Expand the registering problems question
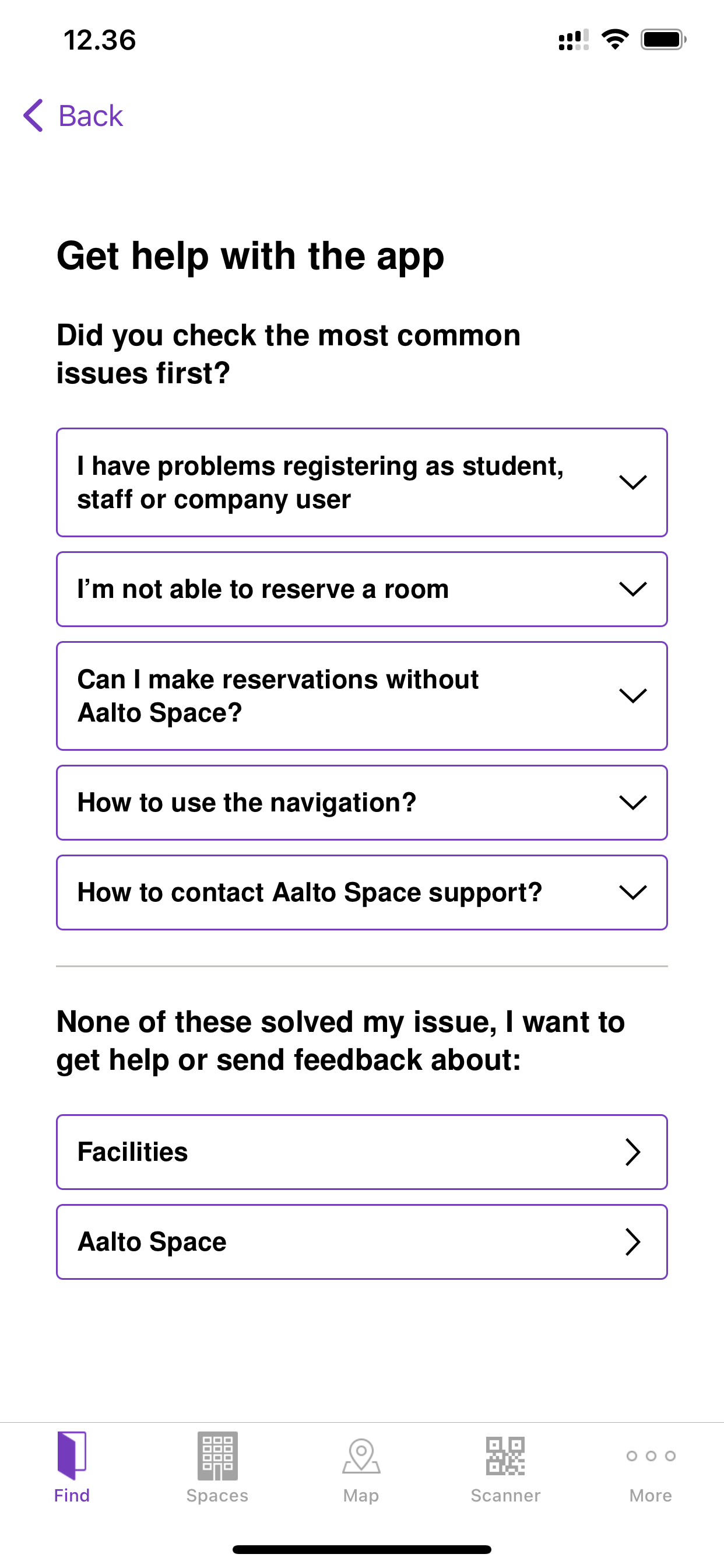724x1568 pixels. [x=361, y=482]
